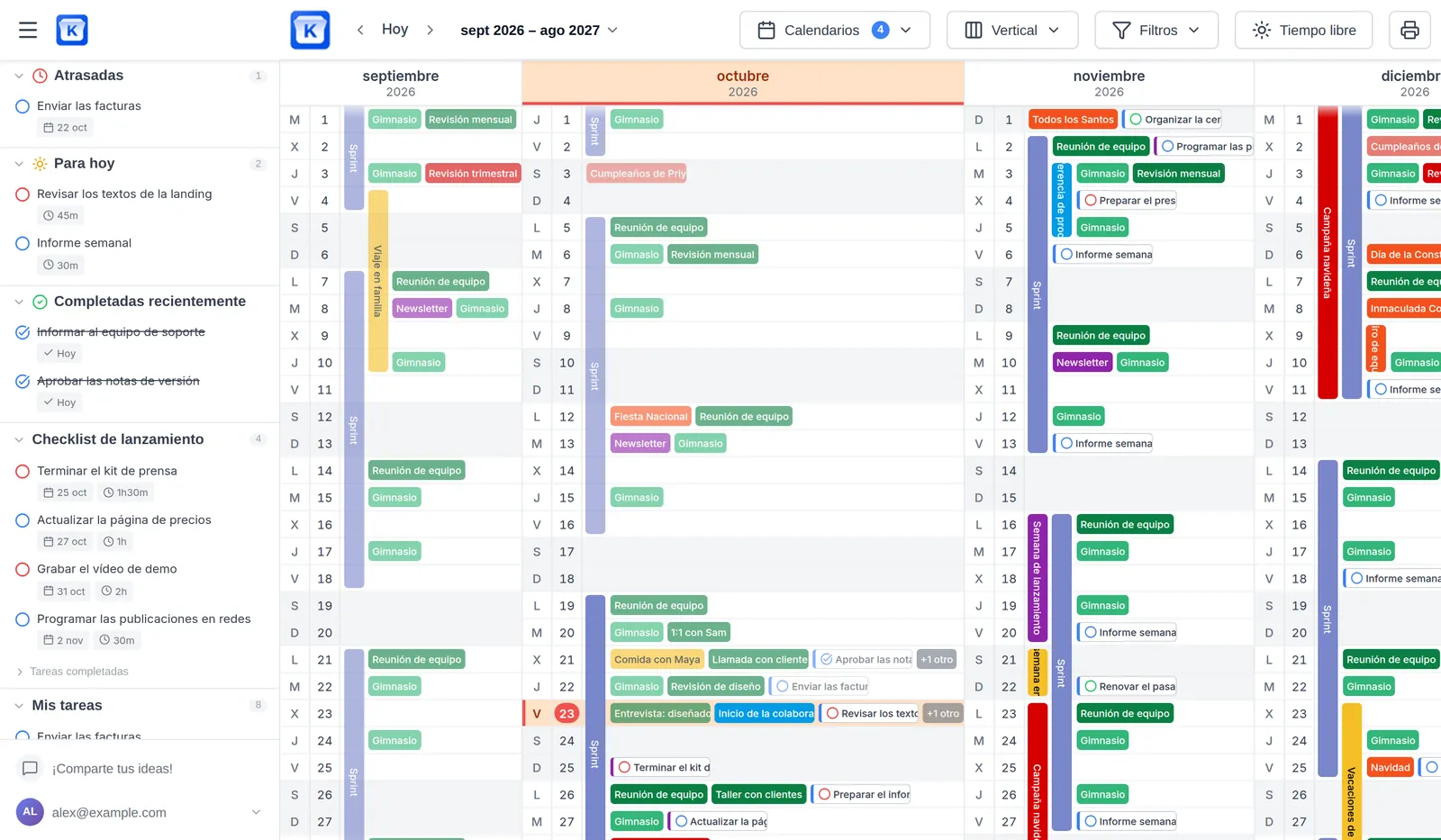The width and height of the screenshot is (1441, 840).
Task: Open the hamburger menu icon
Action: (28, 30)
